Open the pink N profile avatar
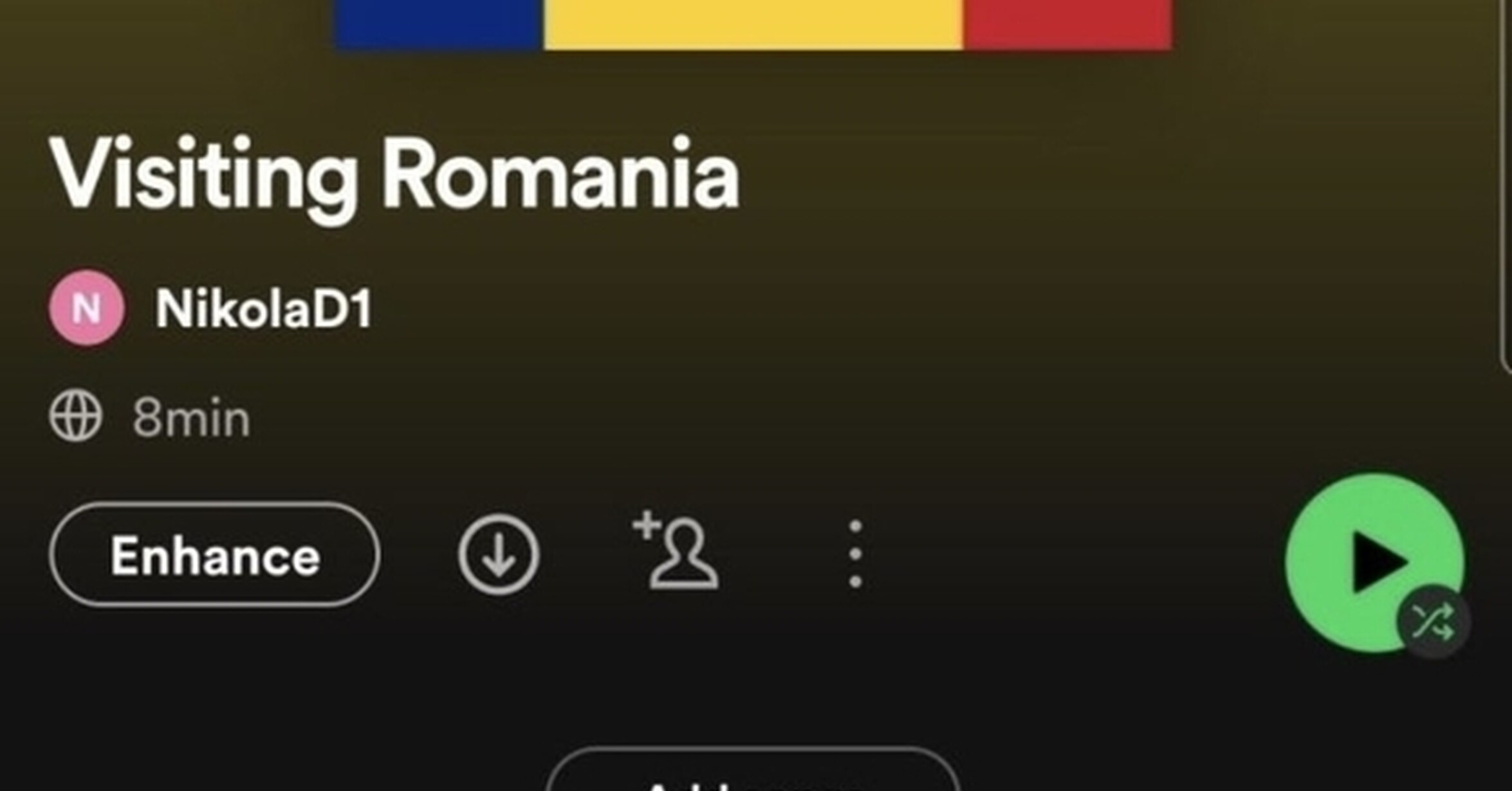The width and height of the screenshot is (1512, 791). pyautogui.click(x=86, y=308)
